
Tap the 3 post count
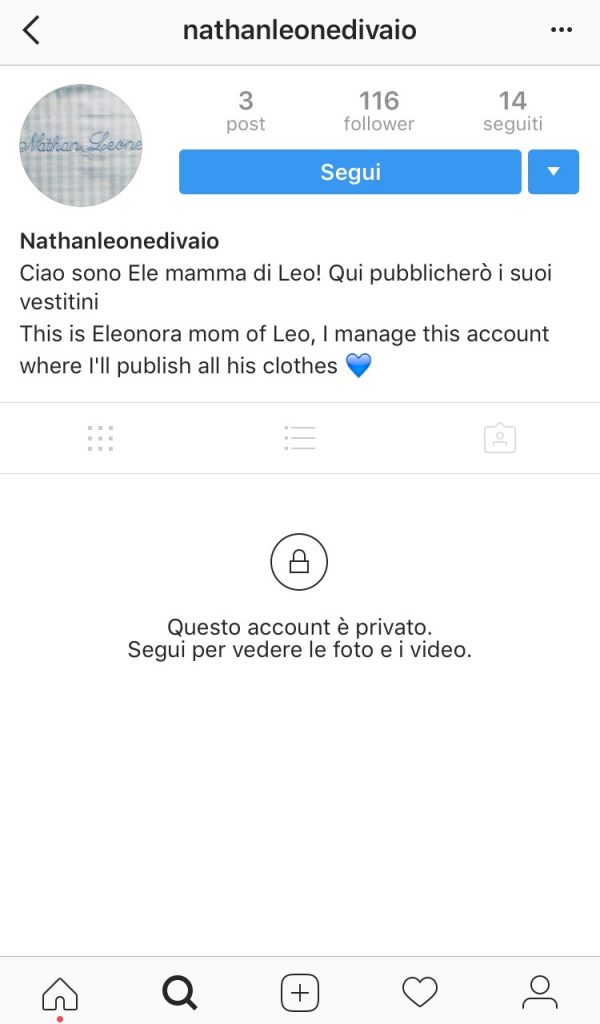point(245,111)
